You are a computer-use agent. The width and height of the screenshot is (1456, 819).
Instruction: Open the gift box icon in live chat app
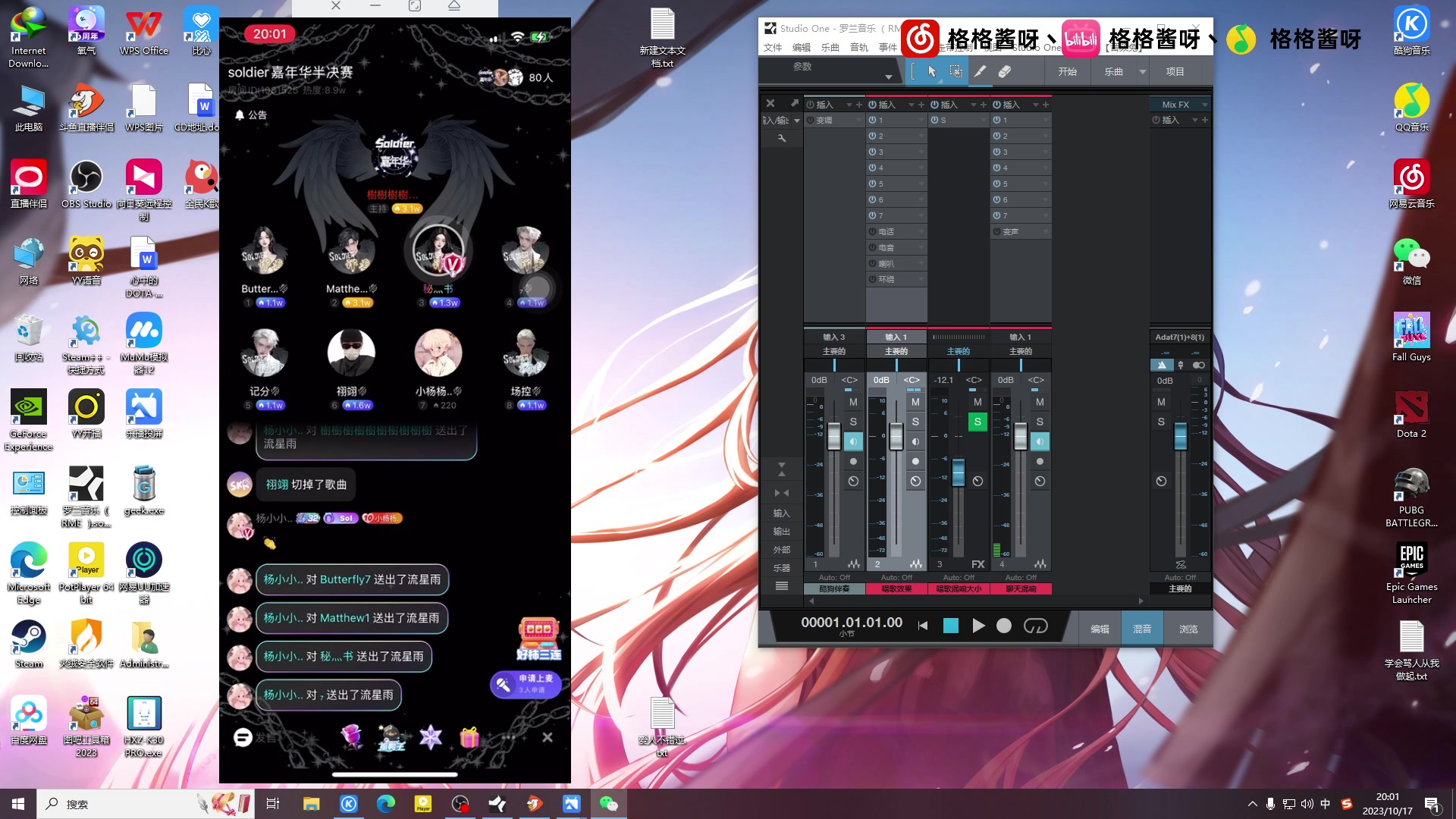(469, 736)
